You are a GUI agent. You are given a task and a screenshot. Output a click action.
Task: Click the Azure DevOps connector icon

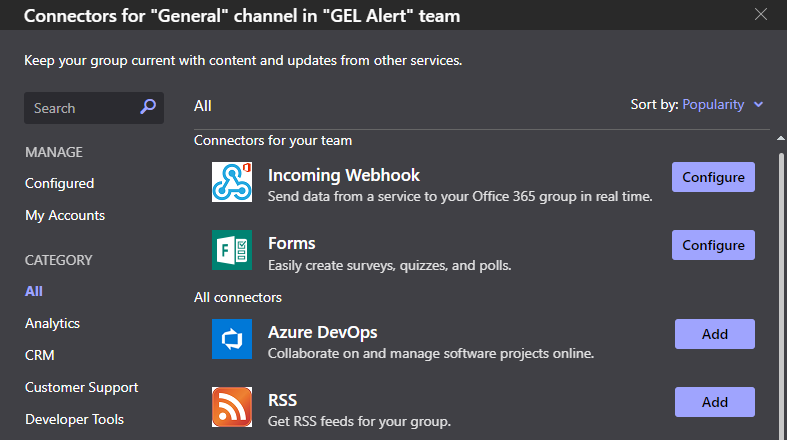coord(232,339)
